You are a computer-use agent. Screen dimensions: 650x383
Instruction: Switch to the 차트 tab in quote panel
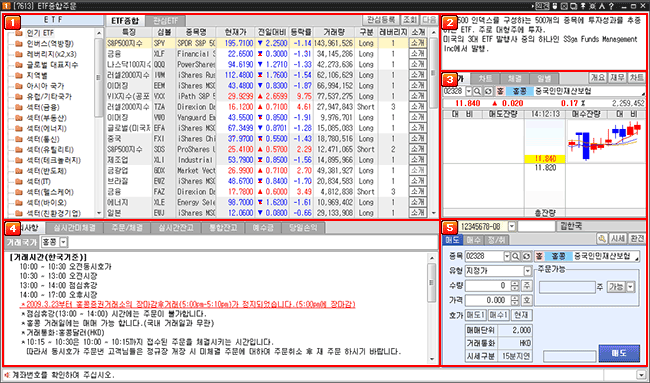pyautogui.click(x=485, y=78)
